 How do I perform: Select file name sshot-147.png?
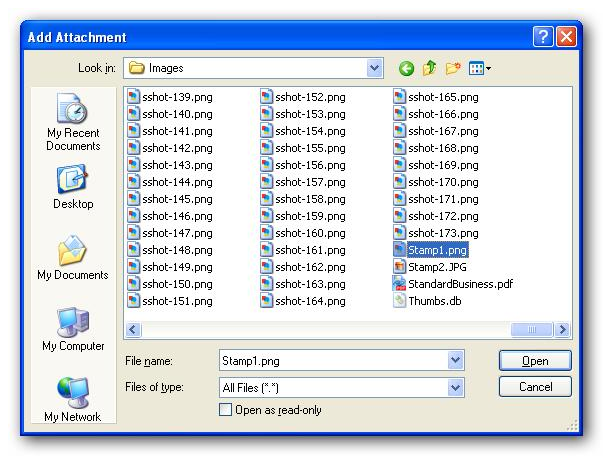click(177, 233)
